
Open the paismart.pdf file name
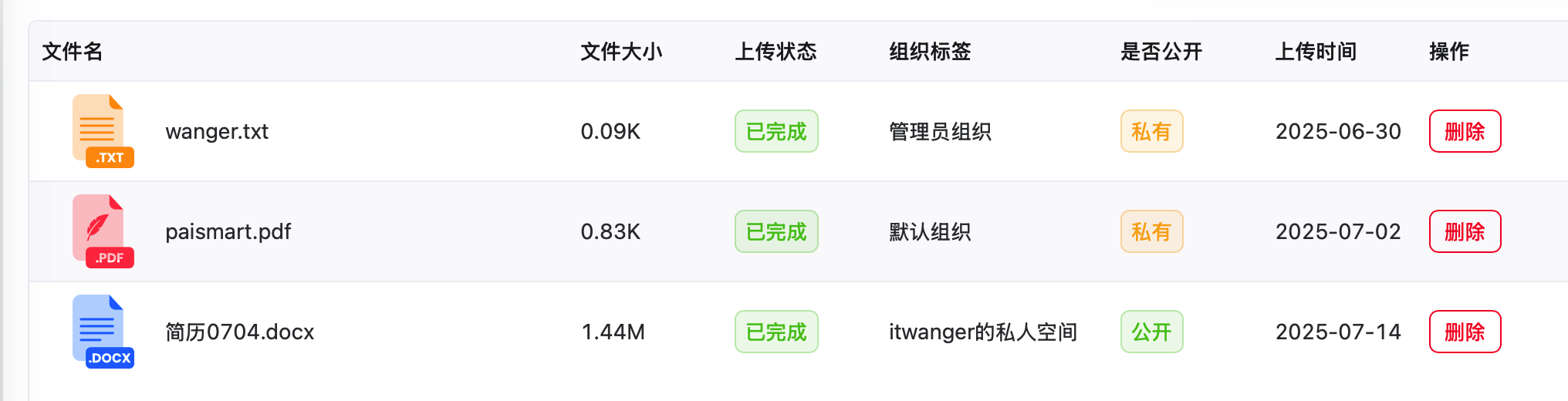(228, 231)
